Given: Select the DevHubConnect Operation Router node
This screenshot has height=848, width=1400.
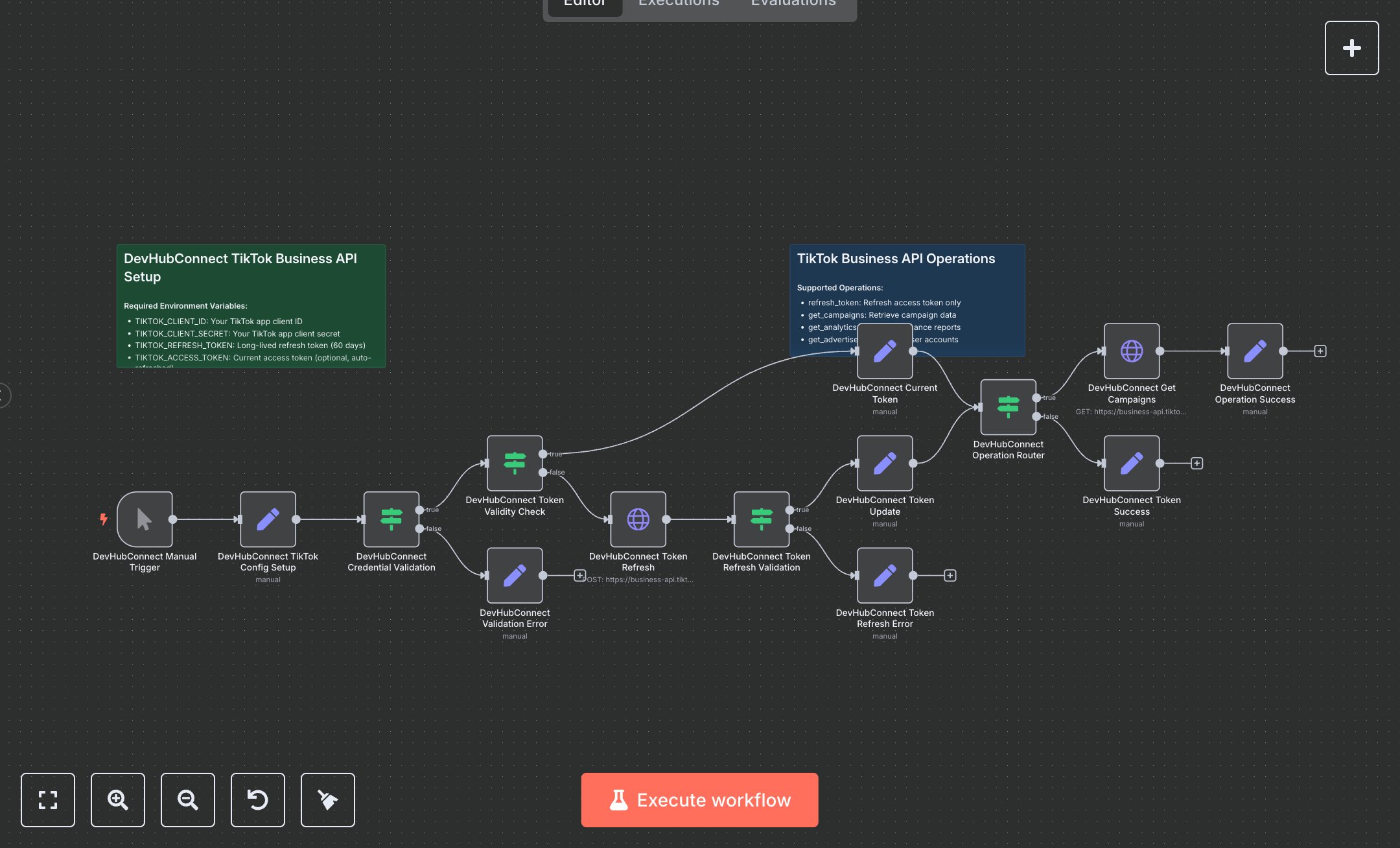Looking at the screenshot, I should [1008, 407].
